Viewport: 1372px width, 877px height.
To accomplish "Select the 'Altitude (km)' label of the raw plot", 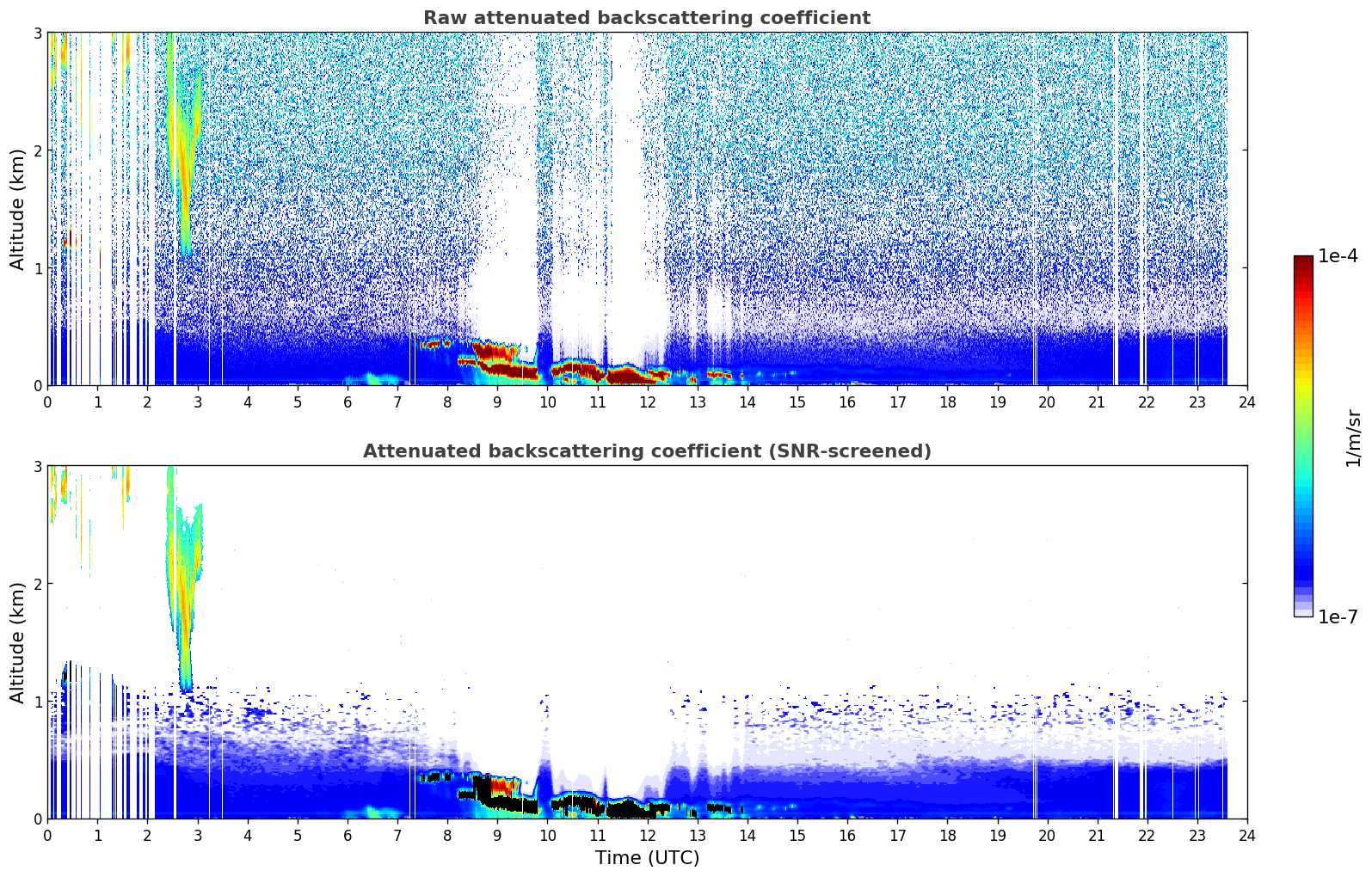I will 18,209.
